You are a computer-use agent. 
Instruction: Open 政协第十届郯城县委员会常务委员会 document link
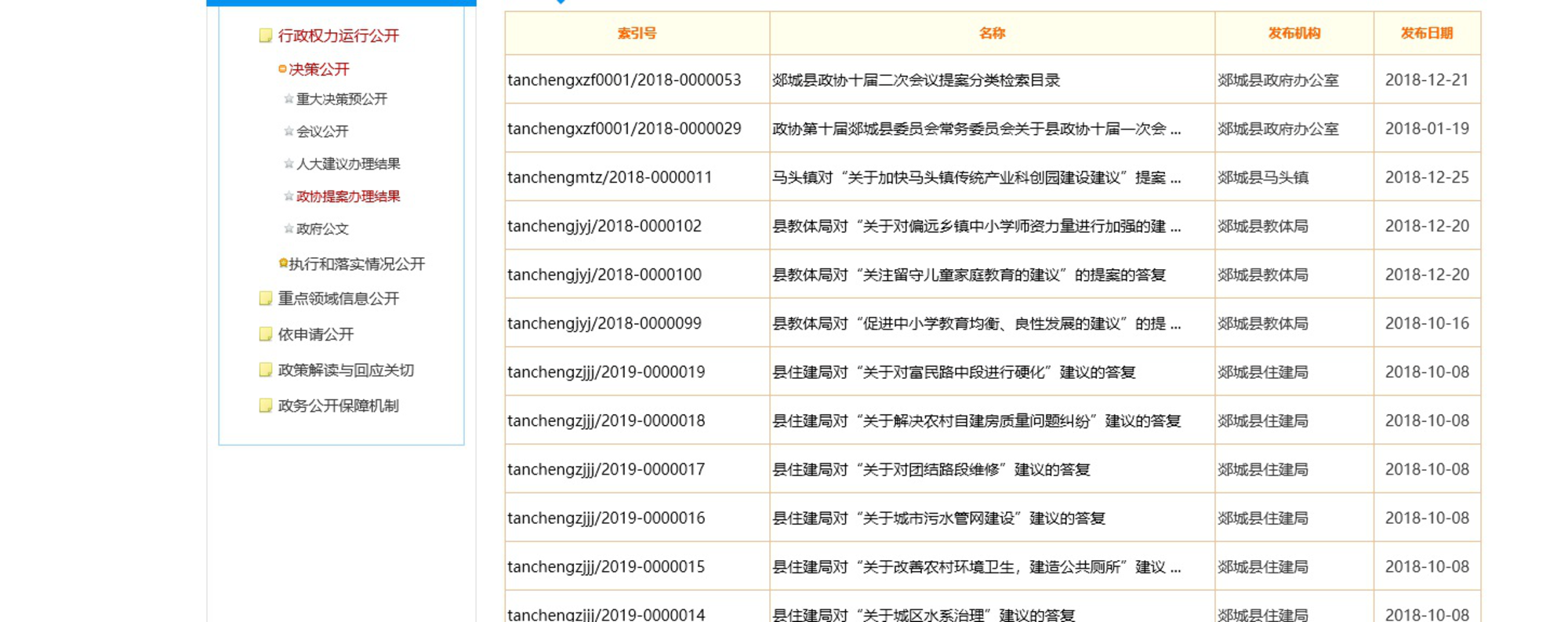tap(976, 129)
